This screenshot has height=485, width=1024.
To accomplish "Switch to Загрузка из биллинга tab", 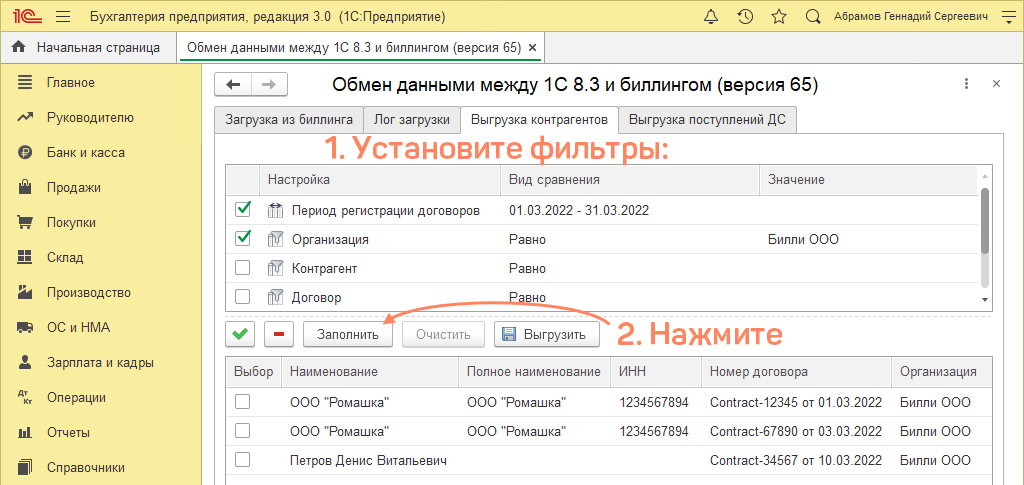I will pos(289,120).
